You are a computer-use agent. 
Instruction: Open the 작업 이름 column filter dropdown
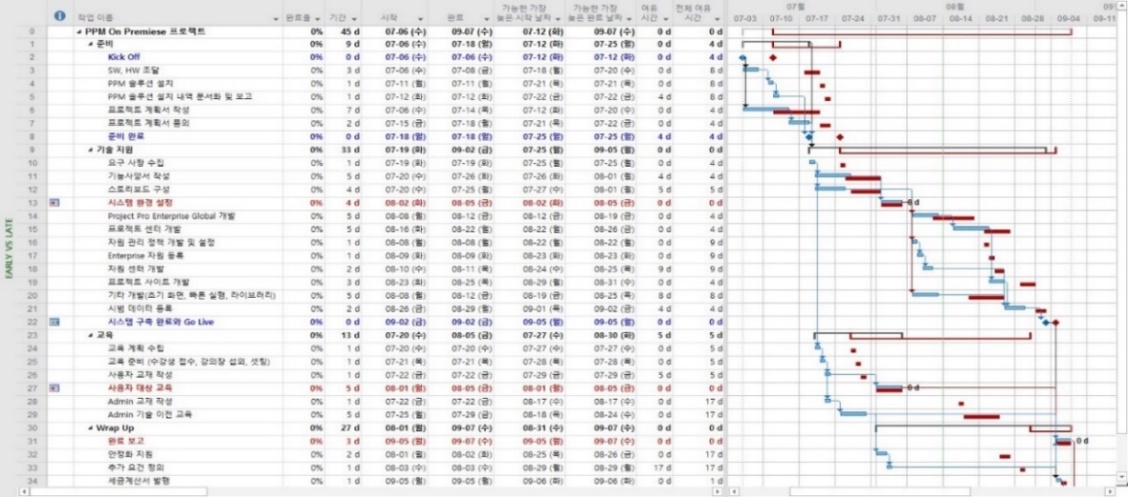(x=276, y=17)
